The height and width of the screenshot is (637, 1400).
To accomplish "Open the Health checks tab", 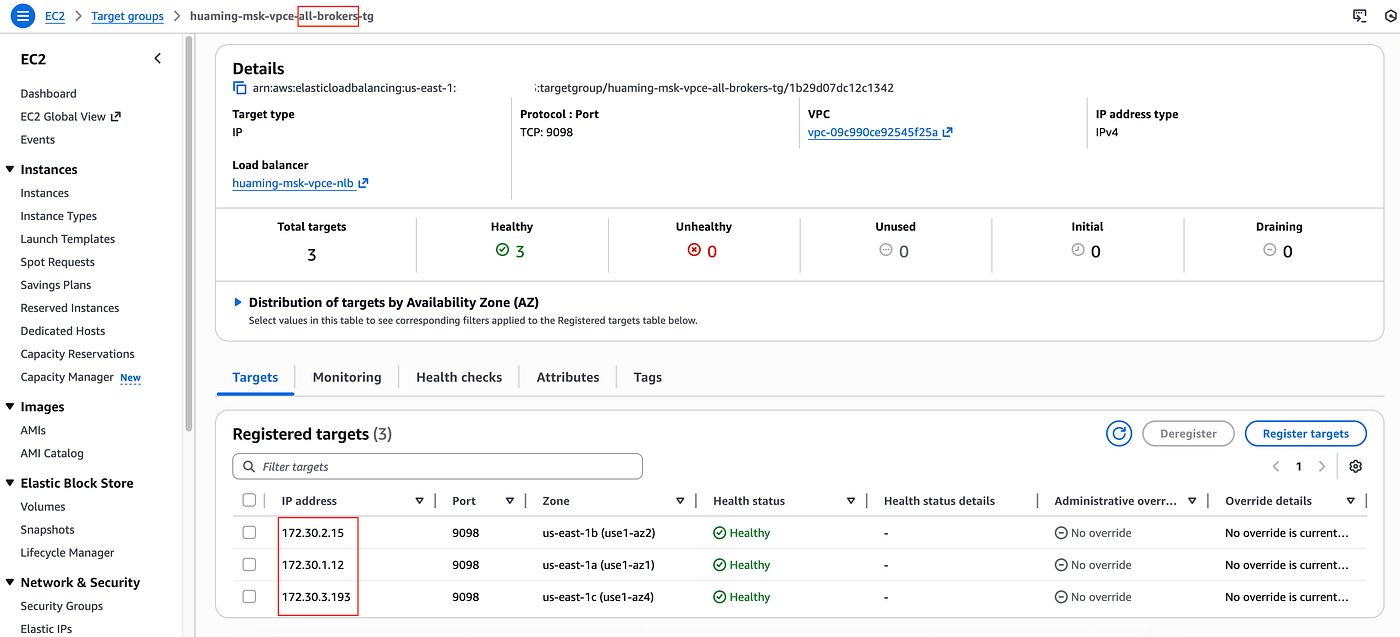I will coord(459,377).
